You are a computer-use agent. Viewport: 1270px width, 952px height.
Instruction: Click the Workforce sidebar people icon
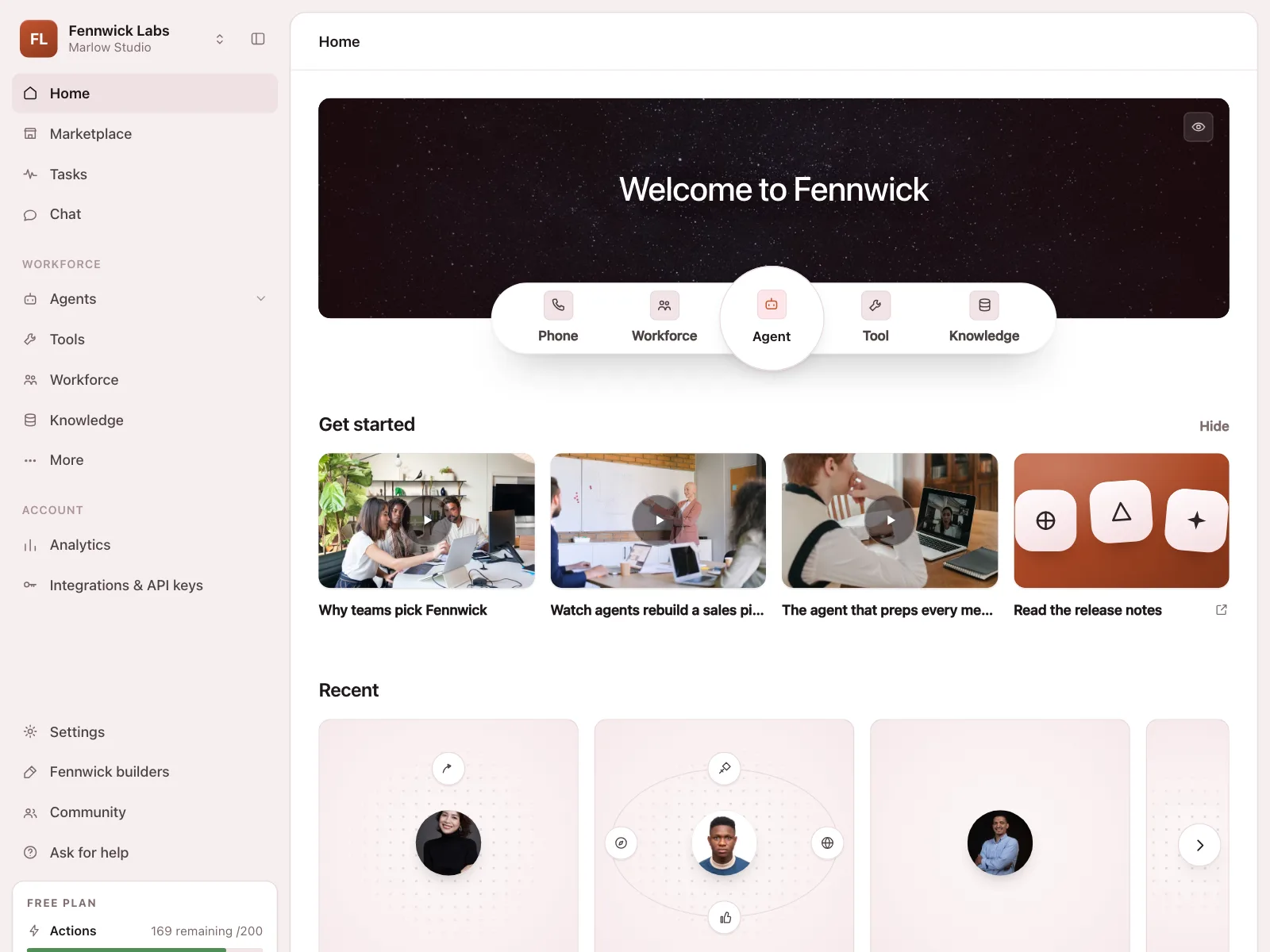30,380
